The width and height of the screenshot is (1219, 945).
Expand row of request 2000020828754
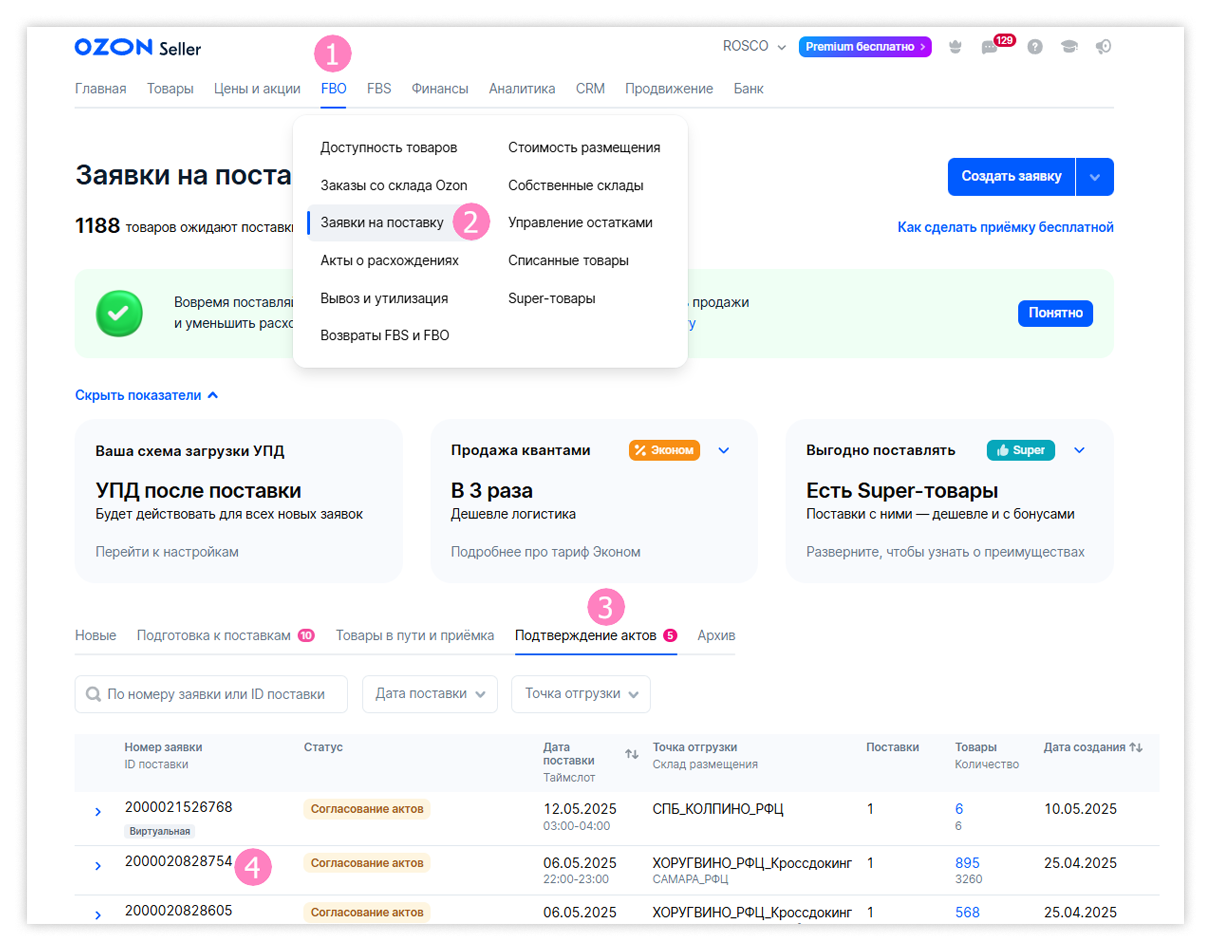(x=97, y=865)
